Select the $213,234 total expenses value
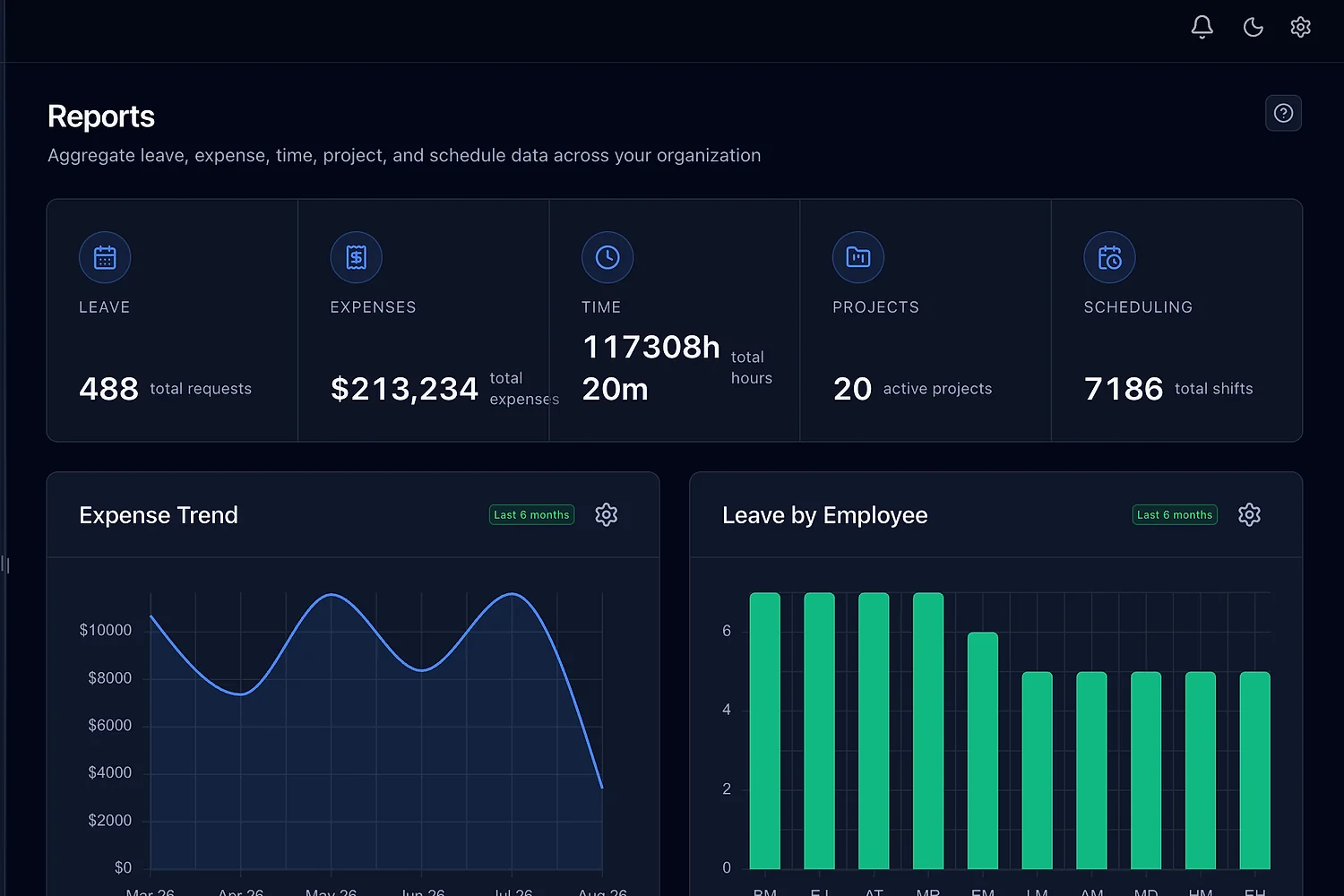Screen dimensions: 1344x896 (x=404, y=389)
